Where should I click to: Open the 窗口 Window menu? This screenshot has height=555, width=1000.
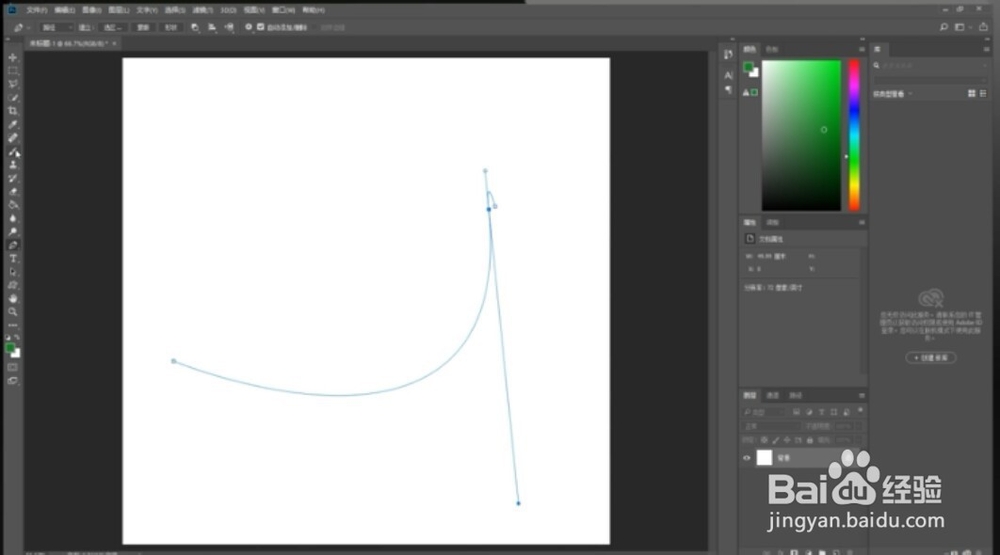[283, 10]
